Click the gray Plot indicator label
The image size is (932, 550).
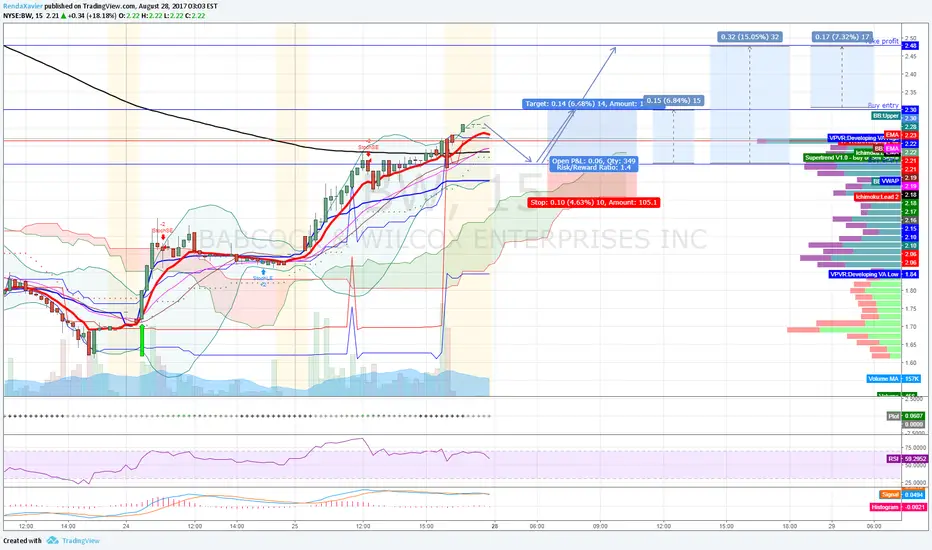(893, 416)
